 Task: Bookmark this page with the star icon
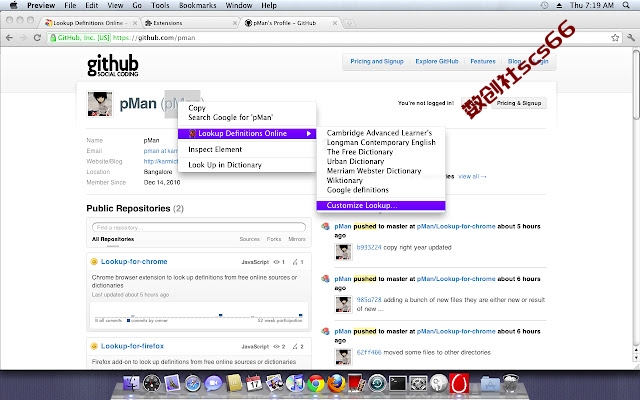[615, 38]
